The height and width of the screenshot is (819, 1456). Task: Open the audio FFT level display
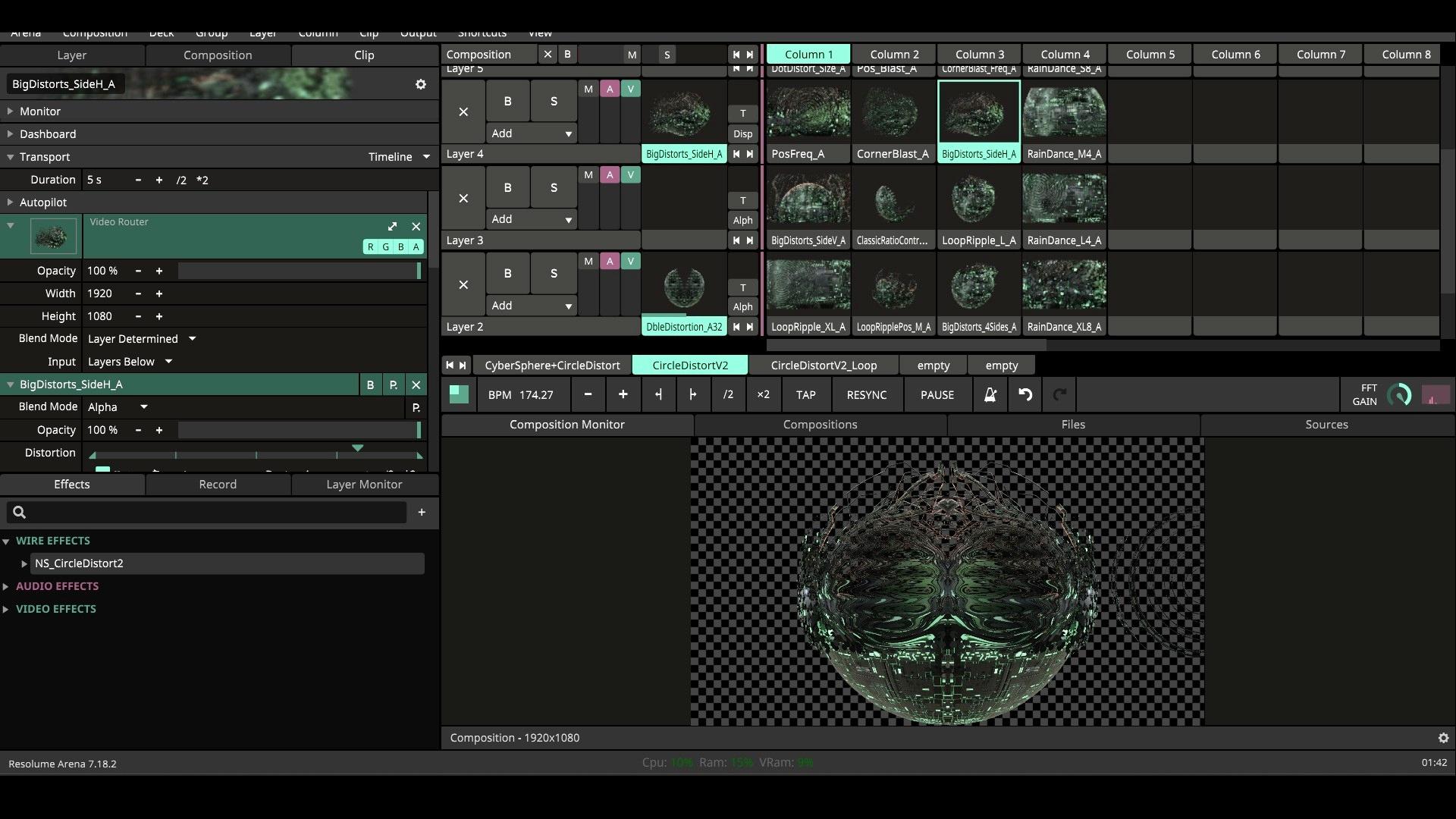pyautogui.click(x=1436, y=395)
